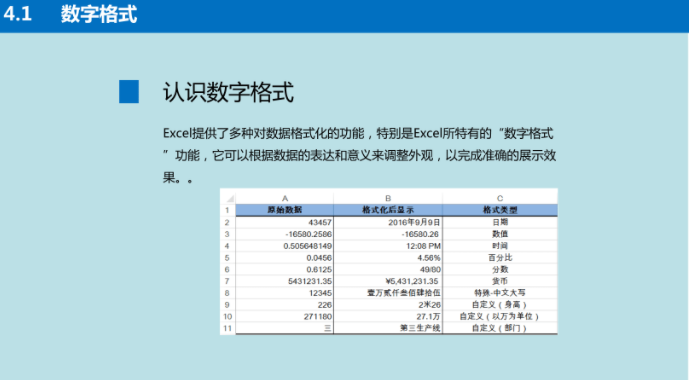Image resolution: width=693 pixels, height=380 pixels.
Task: Click the heading 认识数字格式
Action: click(x=228, y=92)
